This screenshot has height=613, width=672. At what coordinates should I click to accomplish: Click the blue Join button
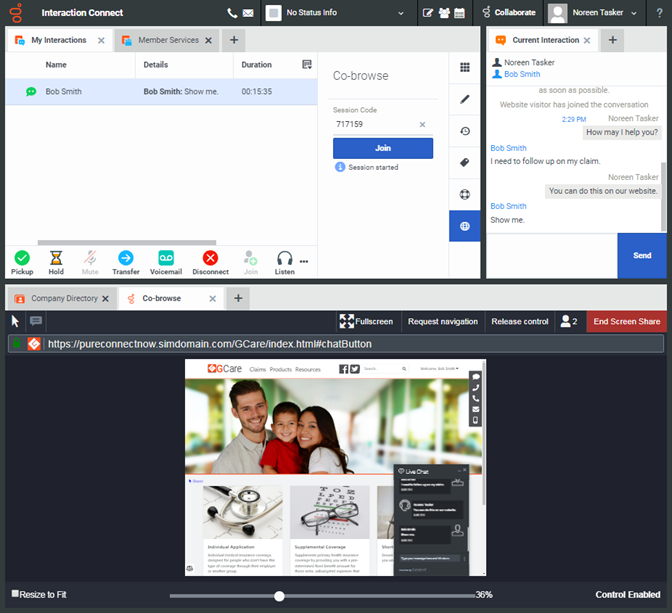click(x=383, y=148)
